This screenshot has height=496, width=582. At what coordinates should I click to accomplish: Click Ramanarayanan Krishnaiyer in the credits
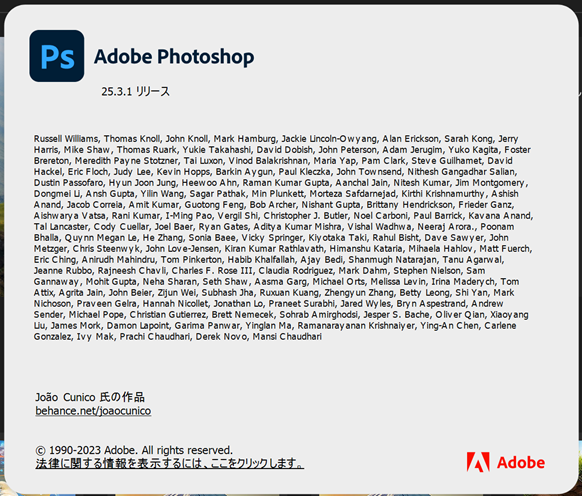click(x=356, y=326)
